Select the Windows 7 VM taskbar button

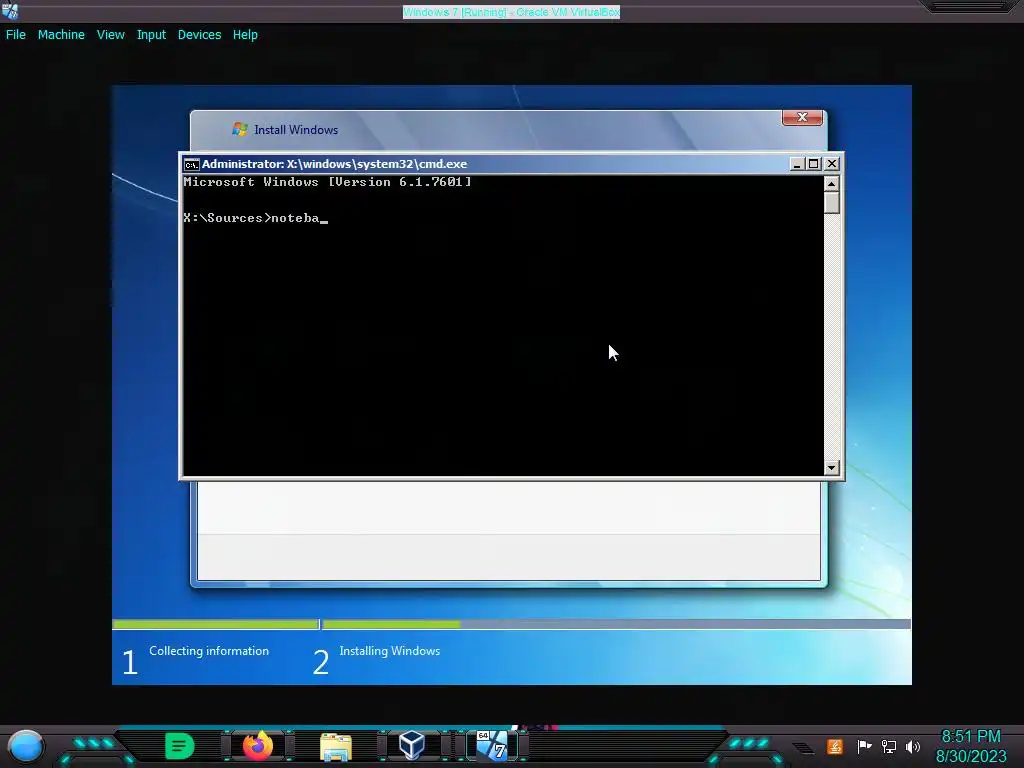[x=492, y=746]
